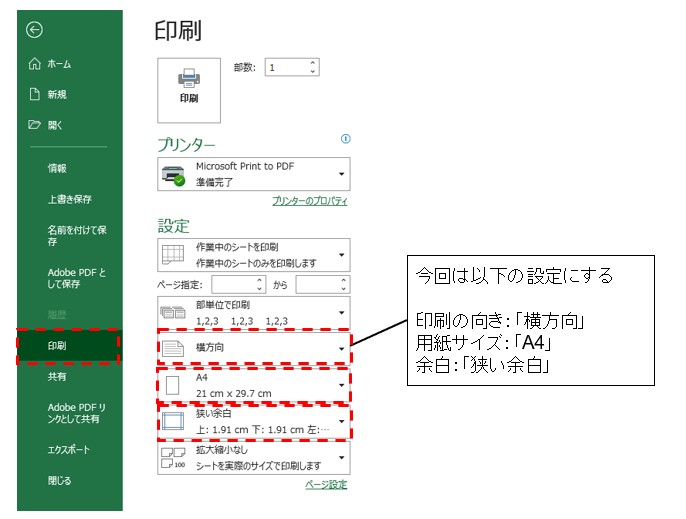Open the narrow margins dropdown
The height and width of the screenshot is (519, 686).
254,421
